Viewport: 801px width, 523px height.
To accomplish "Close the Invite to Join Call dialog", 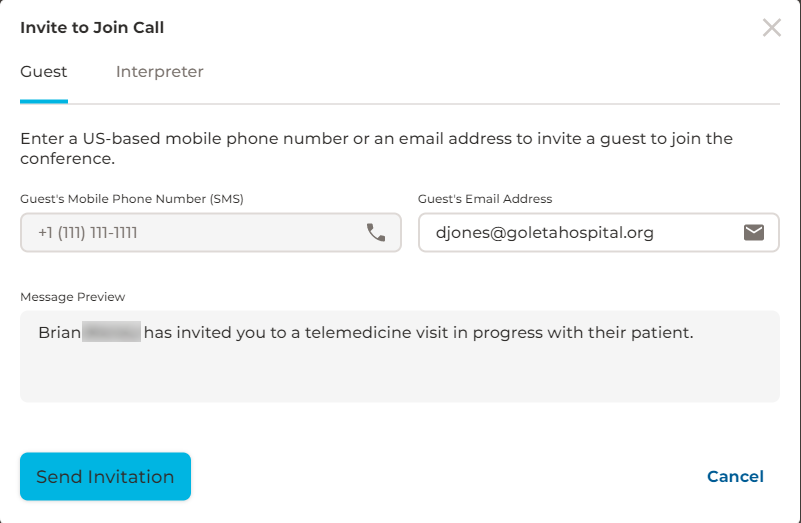I will click(x=772, y=28).
